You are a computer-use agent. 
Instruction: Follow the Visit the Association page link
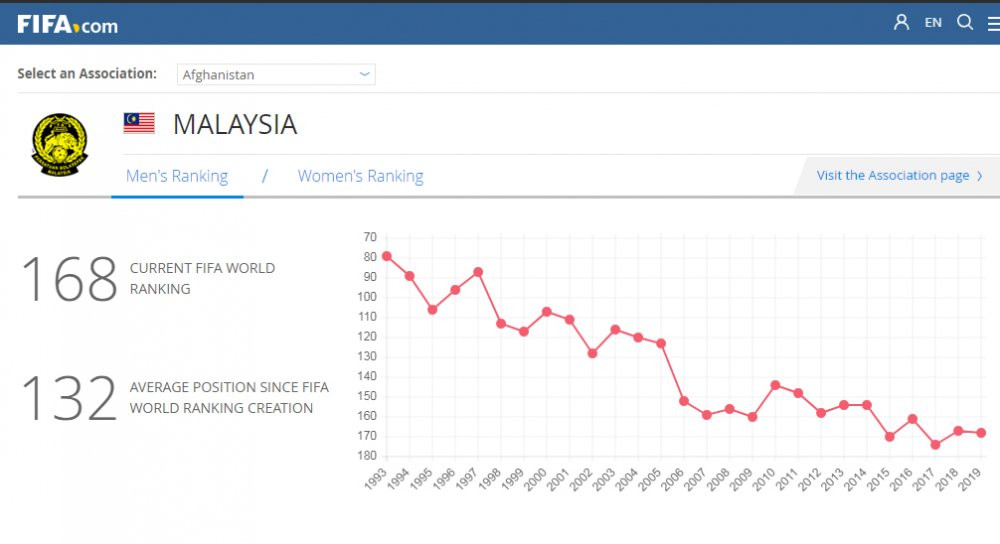tap(892, 176)
